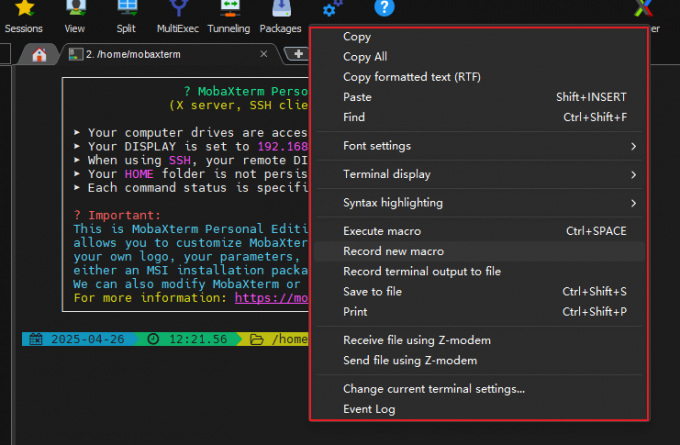Click the X server icon at top right
Screen dimensions: 680x445
[642, 9]
